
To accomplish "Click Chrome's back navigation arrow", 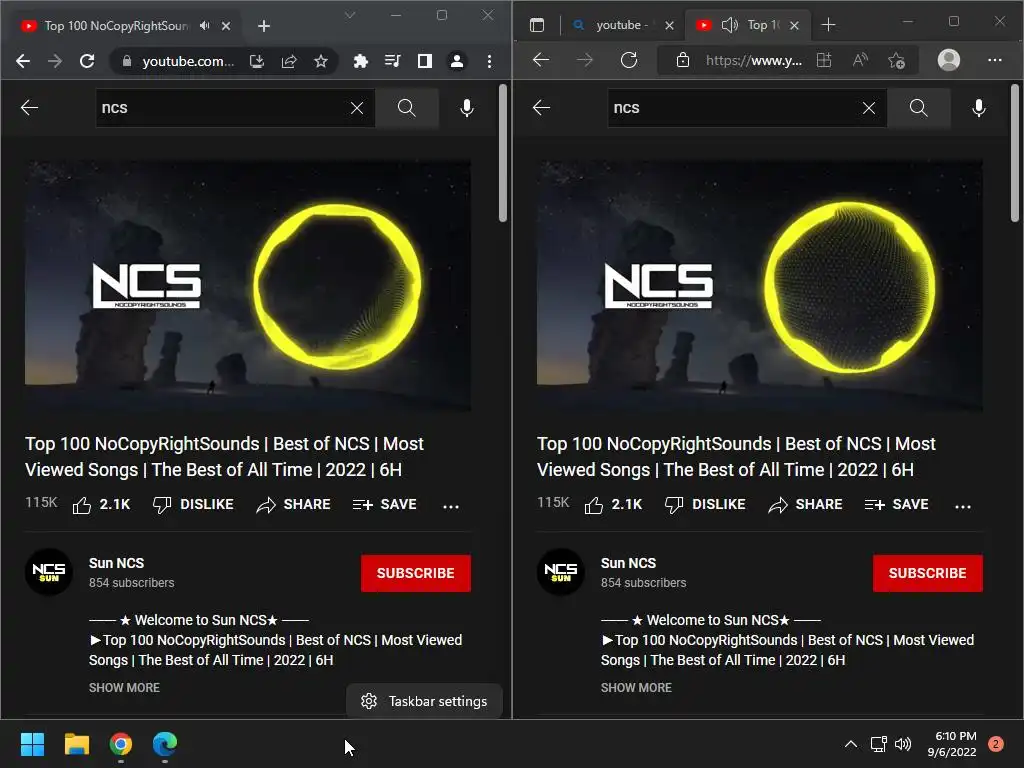I will click(23, 61).
